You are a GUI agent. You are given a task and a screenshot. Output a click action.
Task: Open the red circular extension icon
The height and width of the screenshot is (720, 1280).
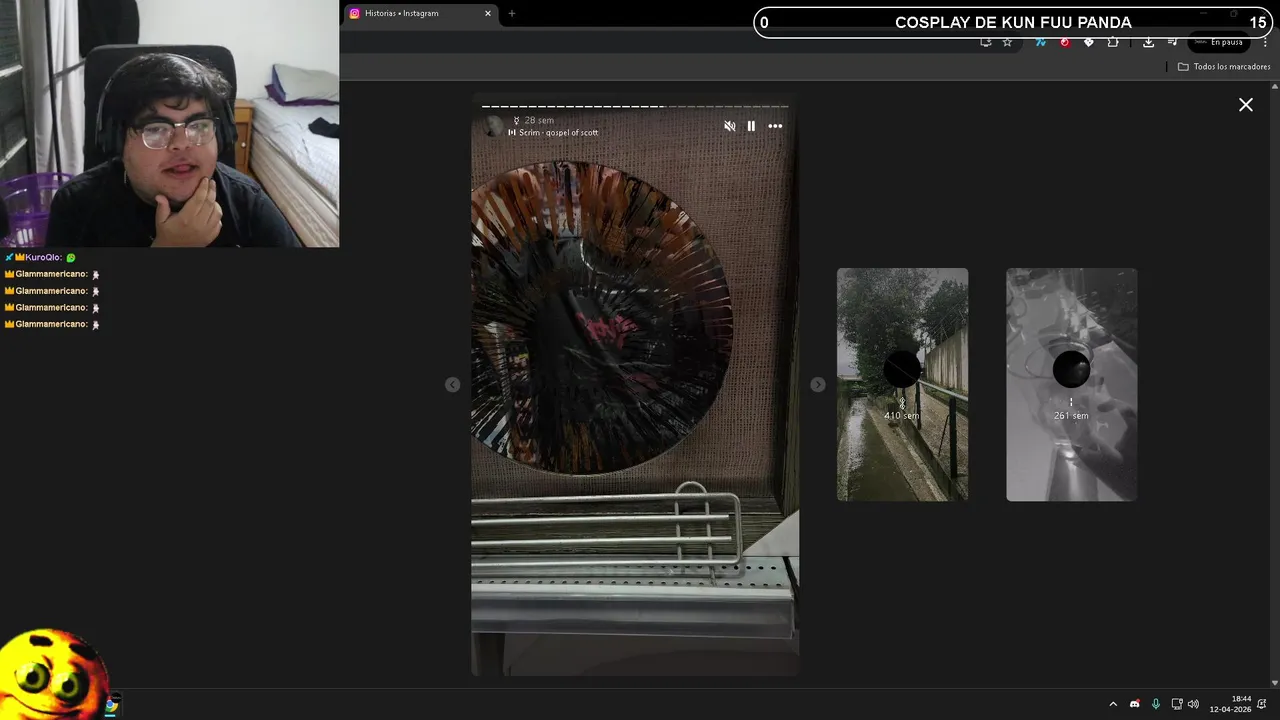[x=1064, y=42]
